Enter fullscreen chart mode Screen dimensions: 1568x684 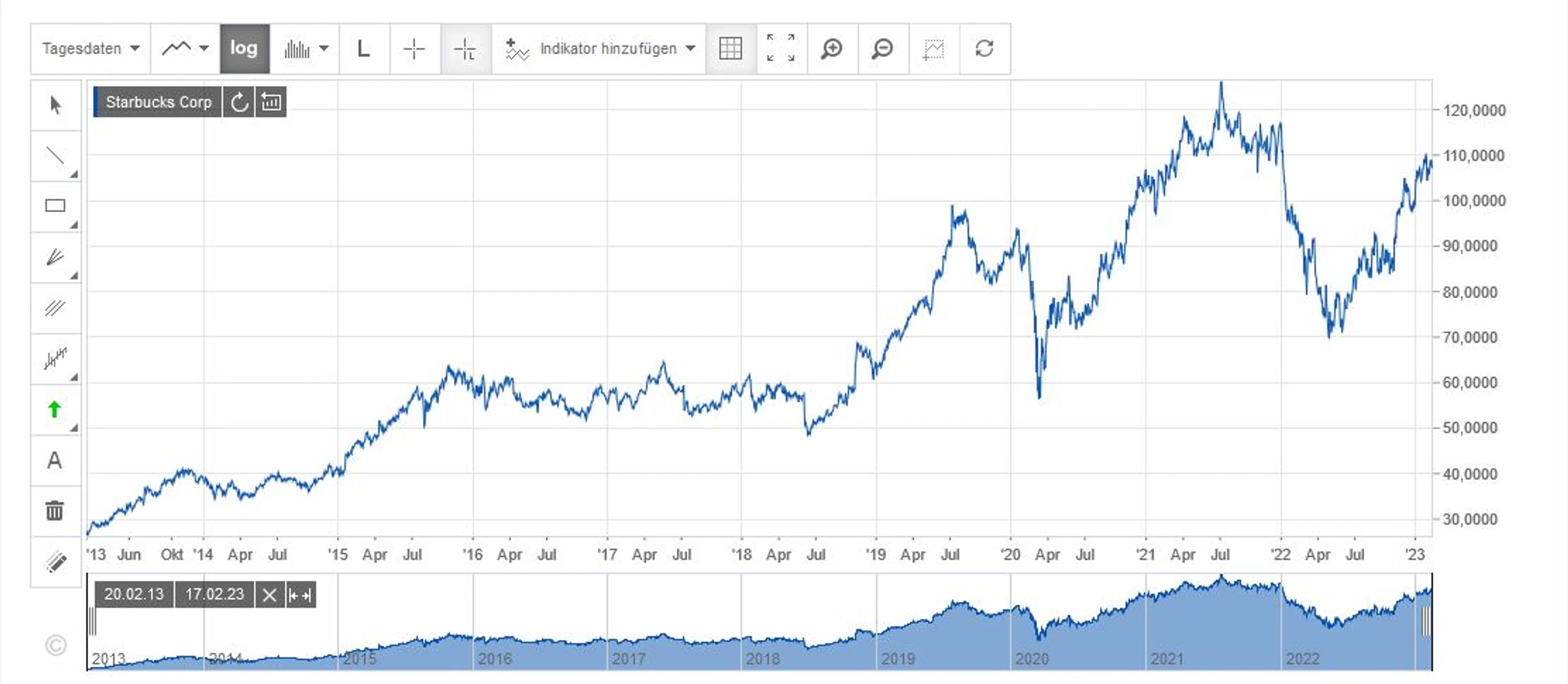pyautogui.click(x=781, y=48)
